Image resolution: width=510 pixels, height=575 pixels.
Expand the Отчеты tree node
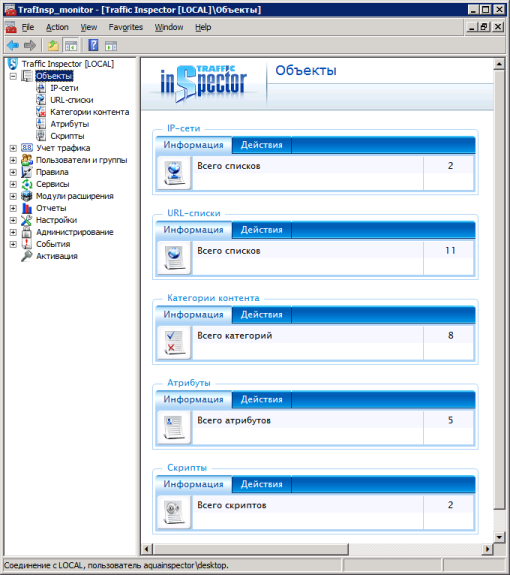[x=13, y=208]
